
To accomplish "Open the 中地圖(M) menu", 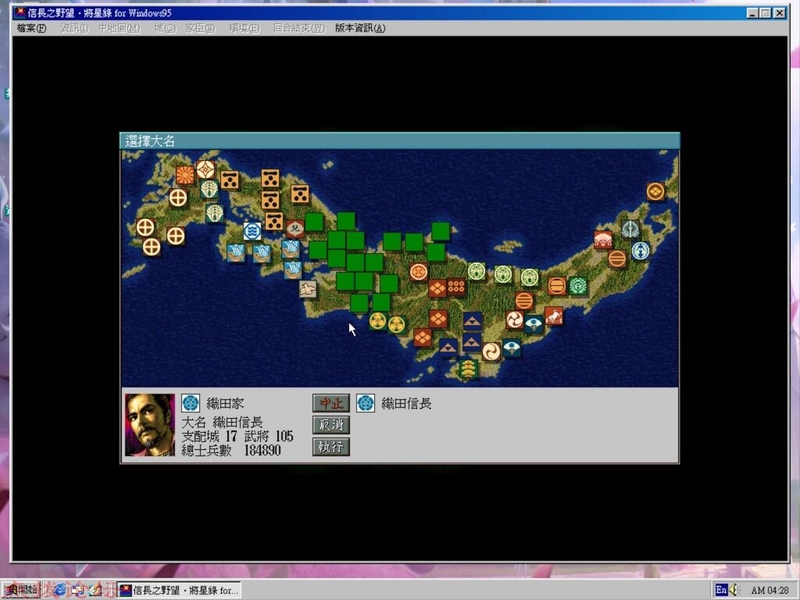I will [119, 28].
